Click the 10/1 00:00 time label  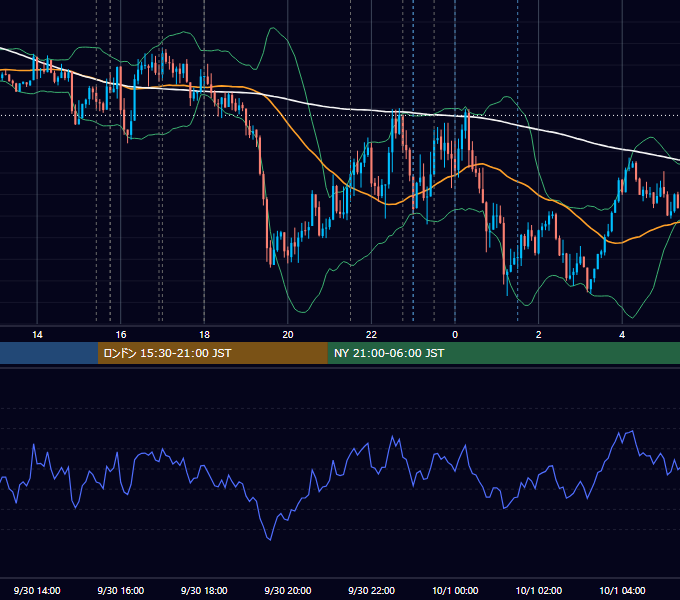click(455, 590)
